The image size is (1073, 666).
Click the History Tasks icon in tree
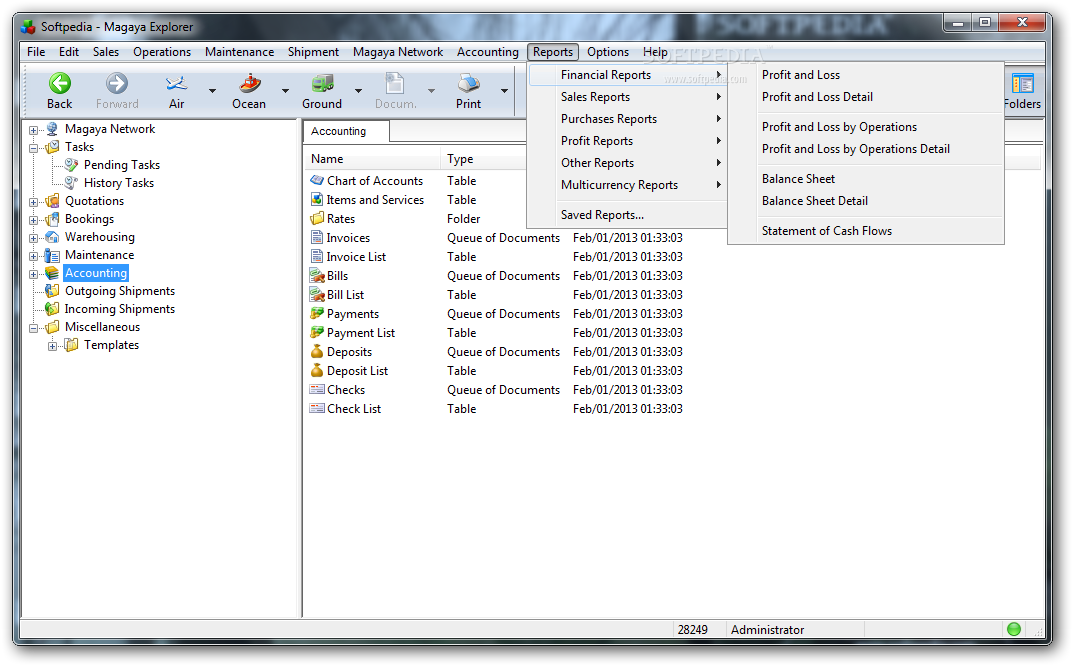71,183
